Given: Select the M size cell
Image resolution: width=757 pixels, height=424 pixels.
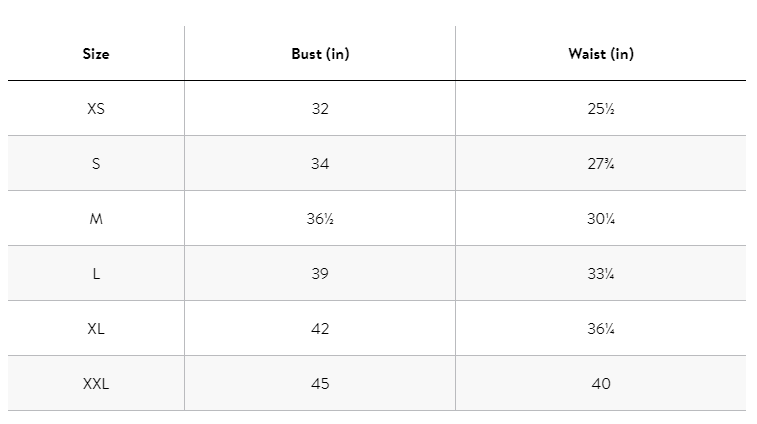Looking at the screenshot, I should pyautogui.click(x=96, y=219).
